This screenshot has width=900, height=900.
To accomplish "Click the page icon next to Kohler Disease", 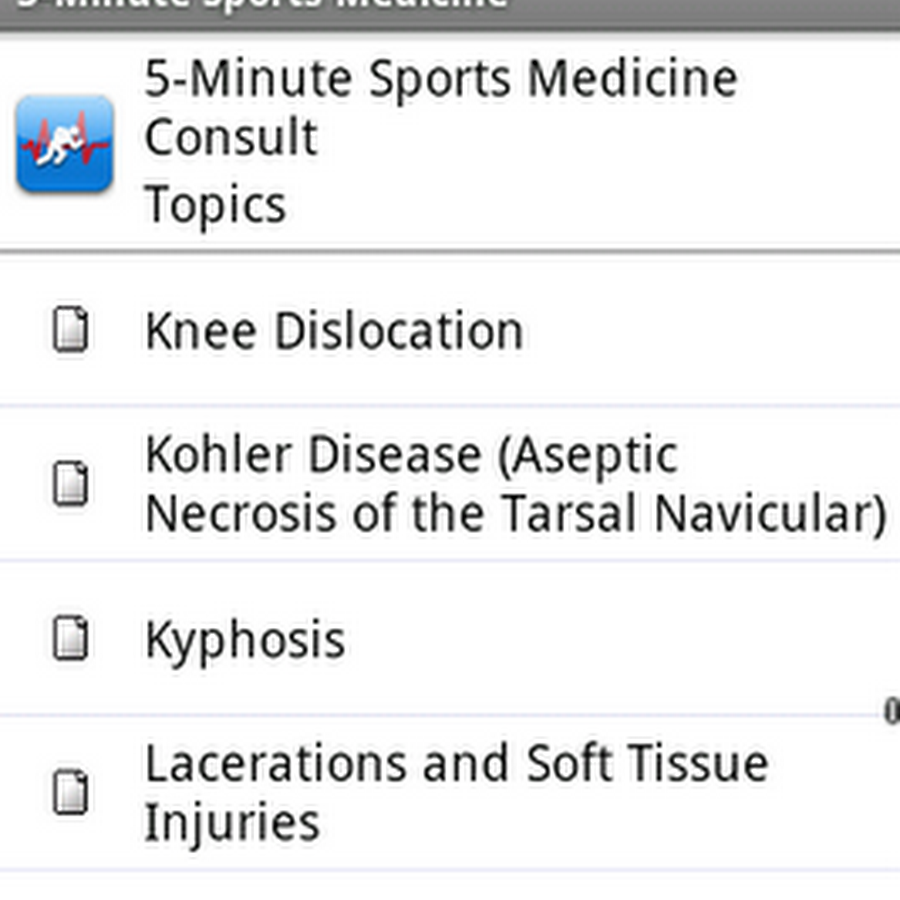I will 71,483.
